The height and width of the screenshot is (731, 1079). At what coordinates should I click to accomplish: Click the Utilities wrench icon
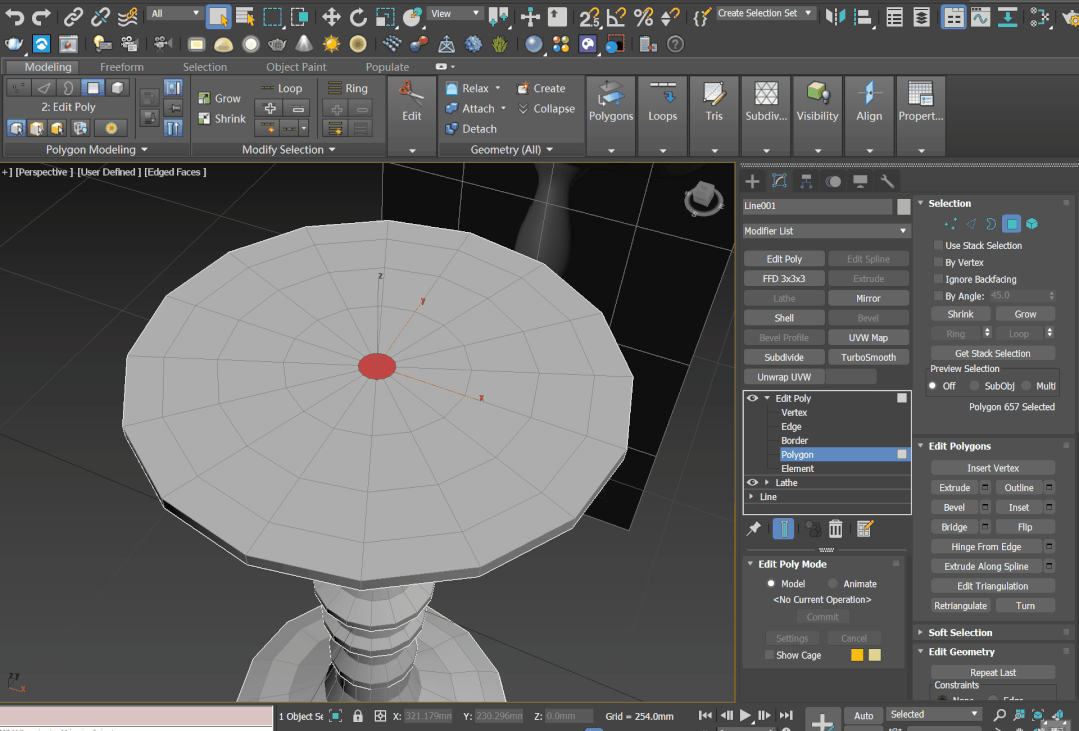pyautogui.click(x=887, y=182)
